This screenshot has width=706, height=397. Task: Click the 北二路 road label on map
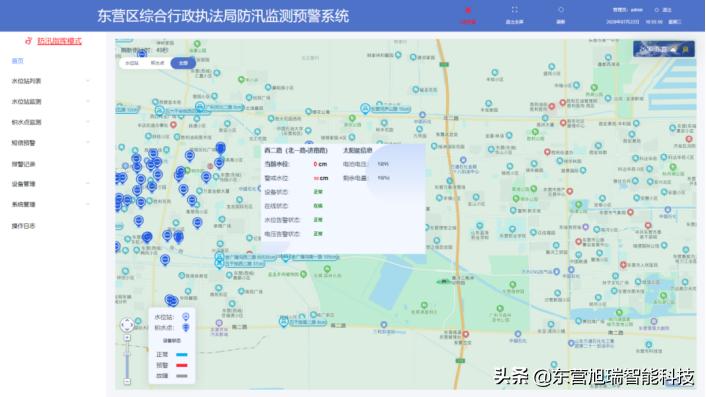(x=451, y=118)
